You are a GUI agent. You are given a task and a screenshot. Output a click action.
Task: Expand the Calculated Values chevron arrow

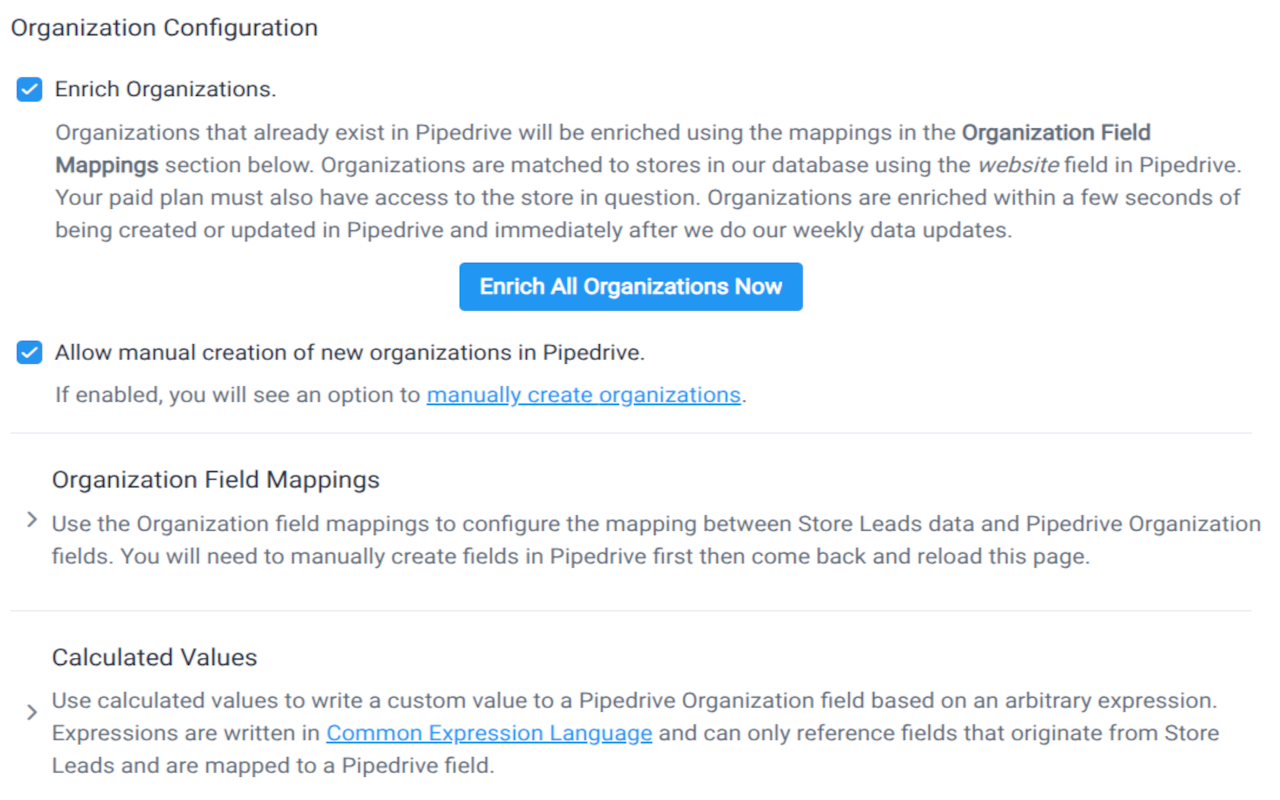pos(32,712)
